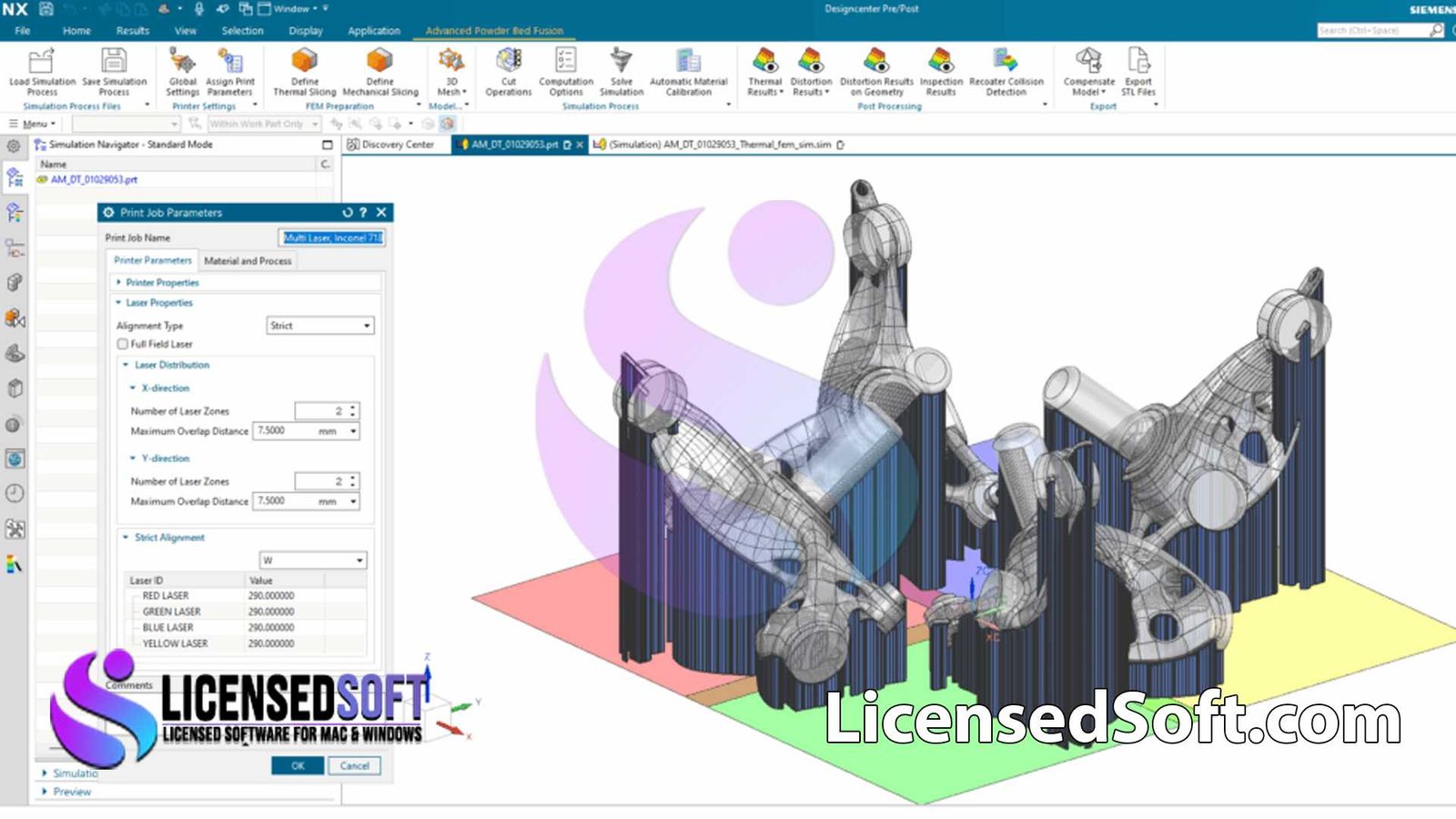Open help for Print Job Parameters
This screenshot has width=1456, height=819.
pyautogui.click(x=363, y=212)
